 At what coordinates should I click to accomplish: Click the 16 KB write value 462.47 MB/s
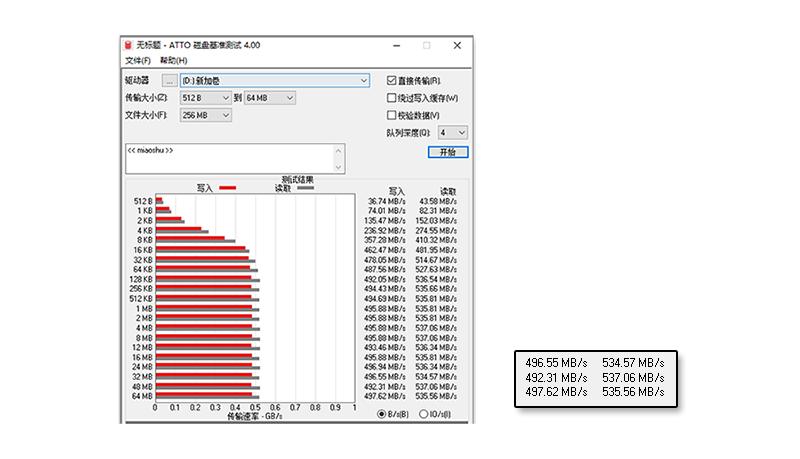[385, 250]
